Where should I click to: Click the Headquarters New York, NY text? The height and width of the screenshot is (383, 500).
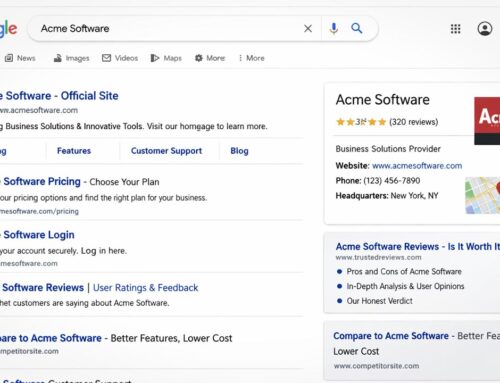(x=387, y=196)
